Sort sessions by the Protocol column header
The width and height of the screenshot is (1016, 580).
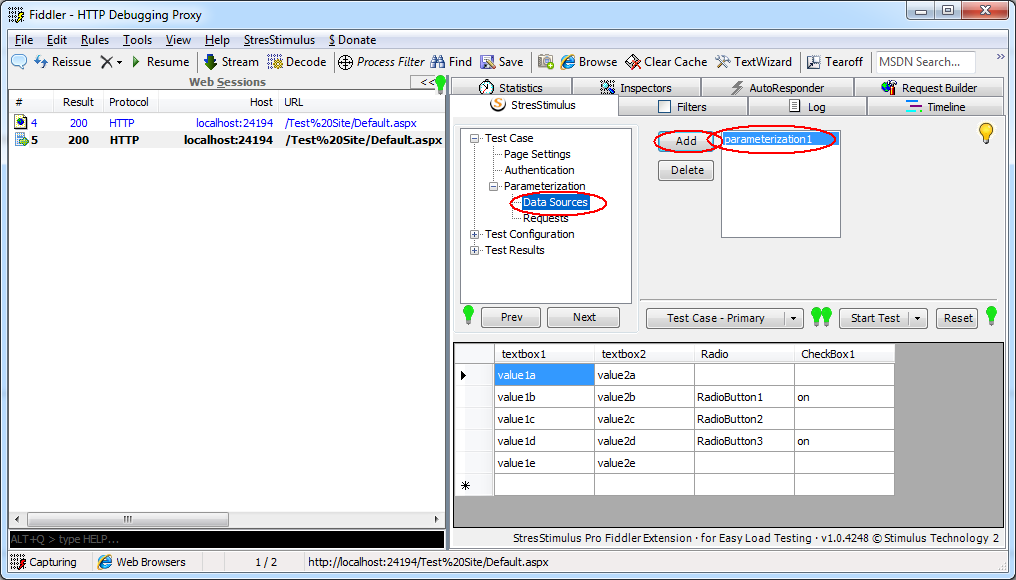pyautogui.click(x=130, y=102)
